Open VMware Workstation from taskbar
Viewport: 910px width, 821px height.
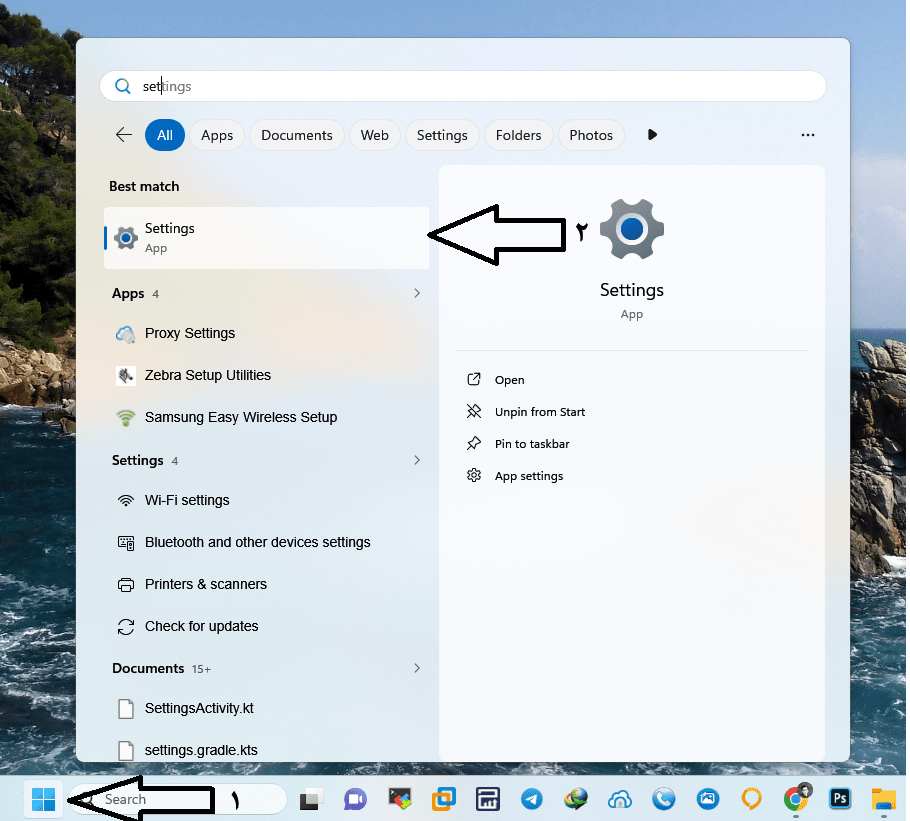click(444, 799)
